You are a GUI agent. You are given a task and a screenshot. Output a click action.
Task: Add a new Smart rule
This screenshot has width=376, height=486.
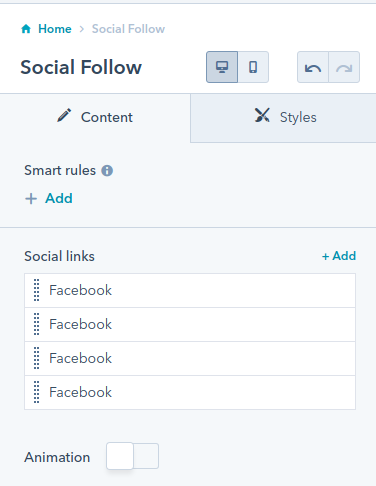coord(49,198)
